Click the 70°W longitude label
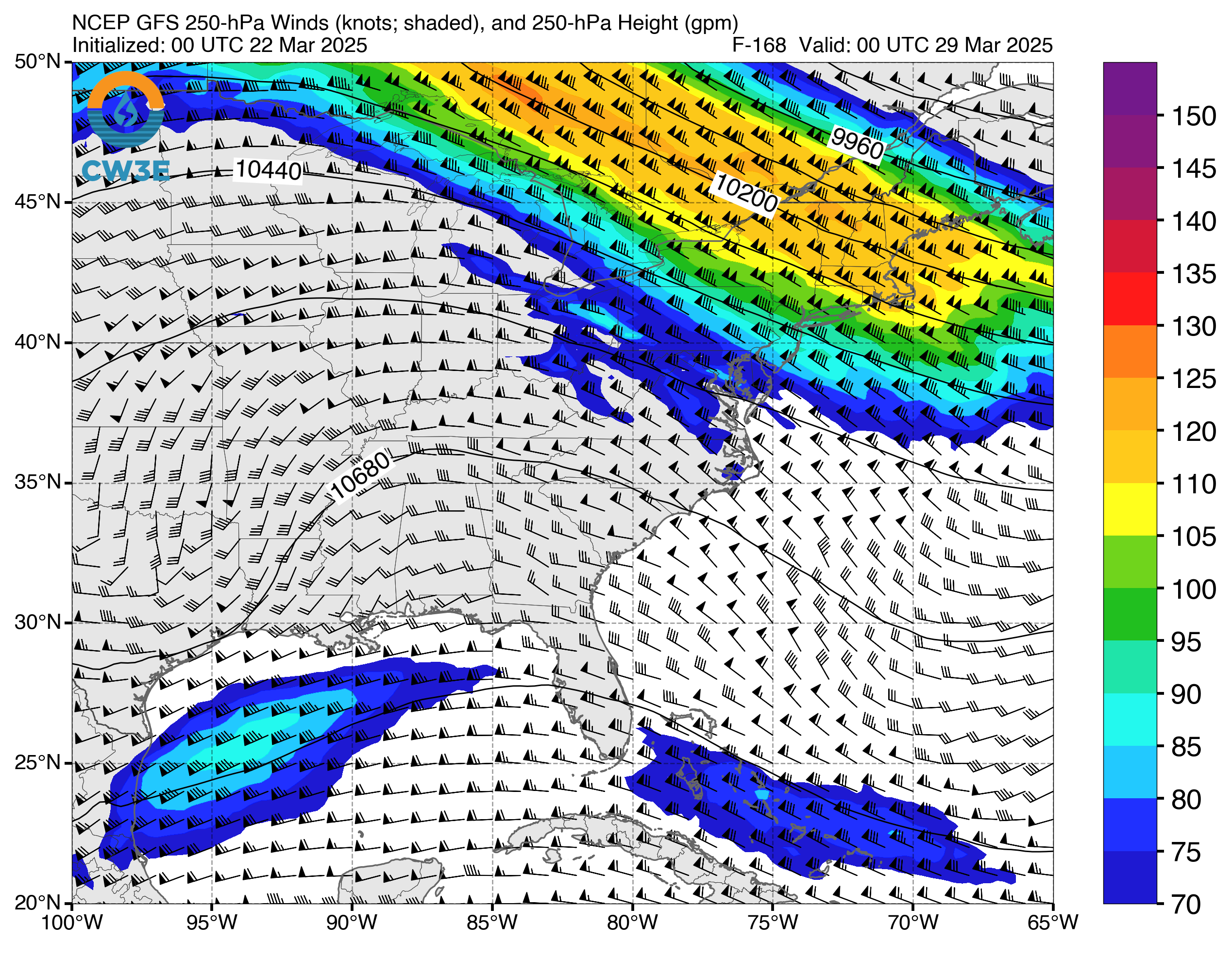The width and height of the screenshot is (1232, 958). [x=913, y=923]
